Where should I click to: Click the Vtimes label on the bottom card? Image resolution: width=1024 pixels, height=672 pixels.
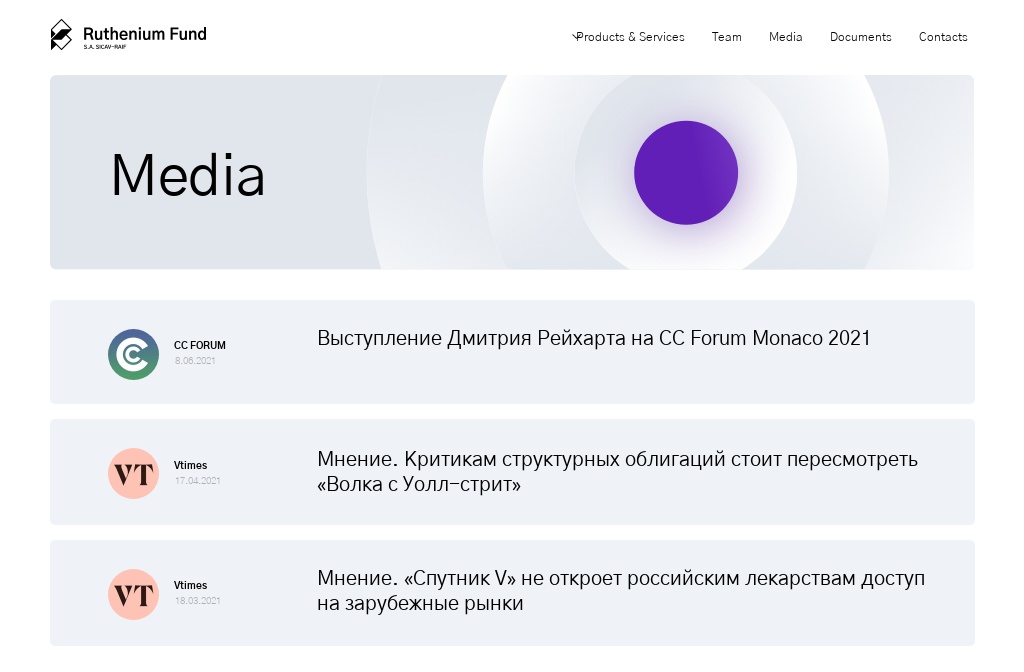(190, 585)
